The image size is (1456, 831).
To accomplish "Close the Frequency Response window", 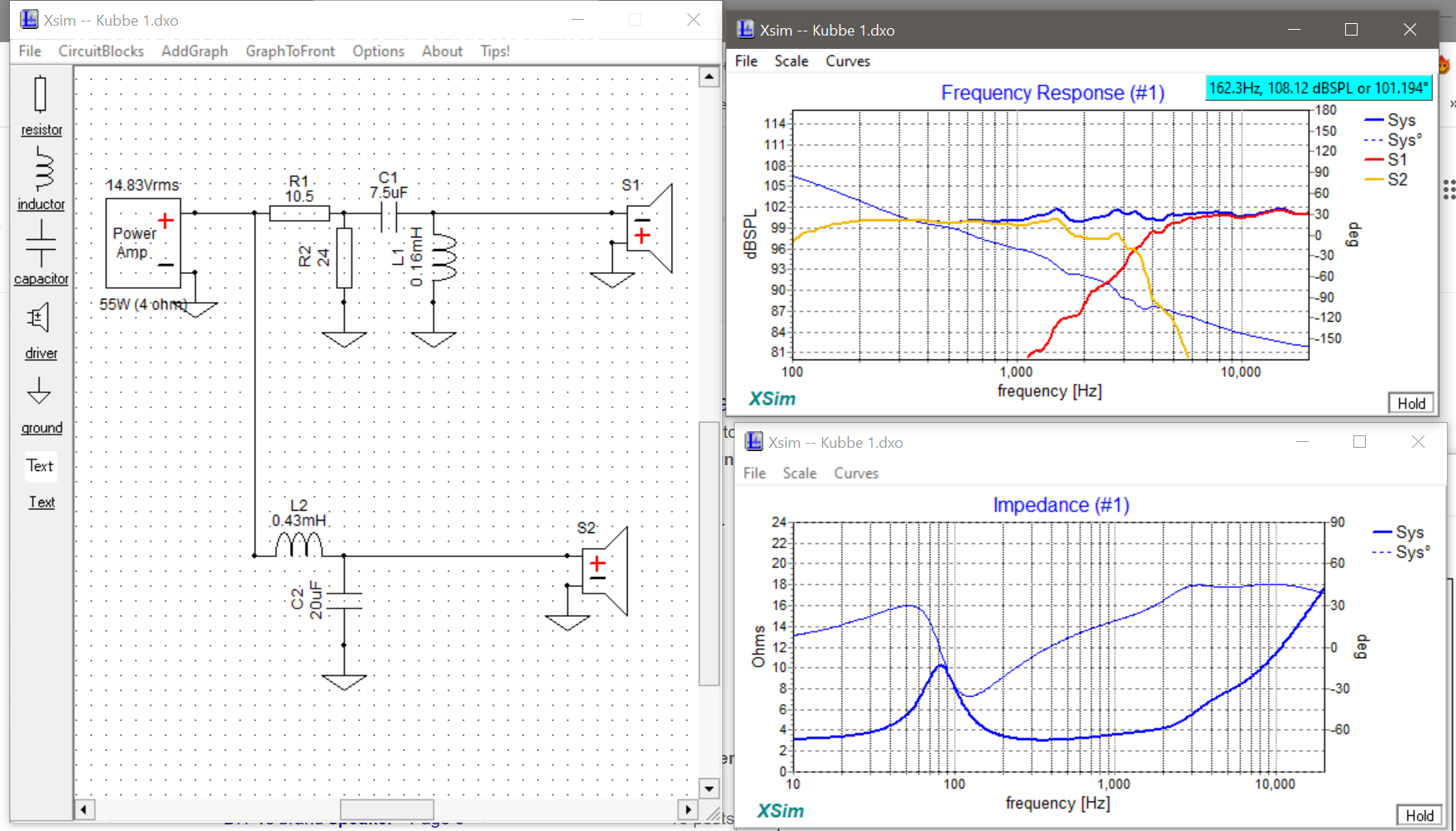I will (1410, 30).
